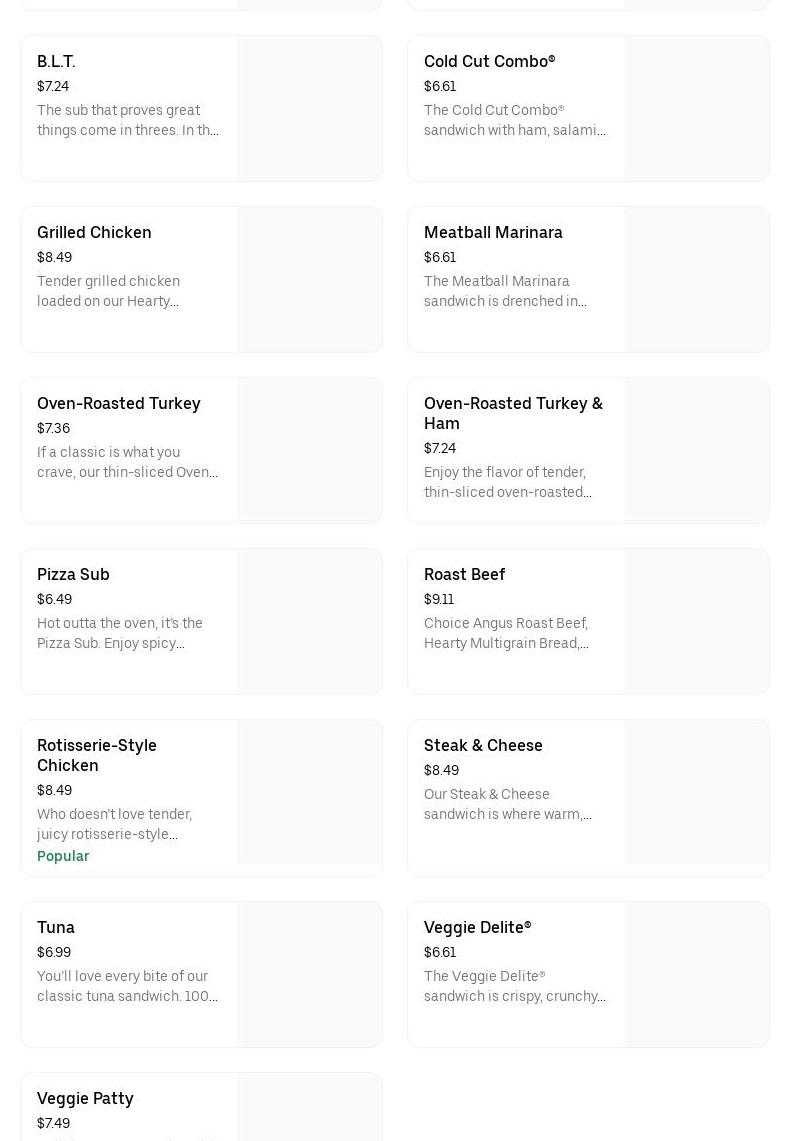Viewport: 804px width, 1141px height.
Task: Click the $9.11 Roast Beef price
Action: 439,600
